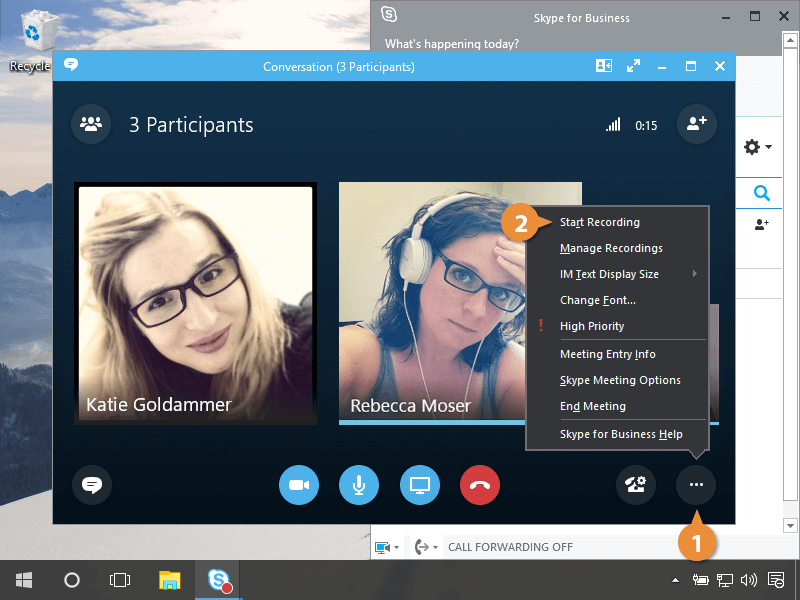
Task: Select Start Recording from menu
Action: [x=600, y=222]
